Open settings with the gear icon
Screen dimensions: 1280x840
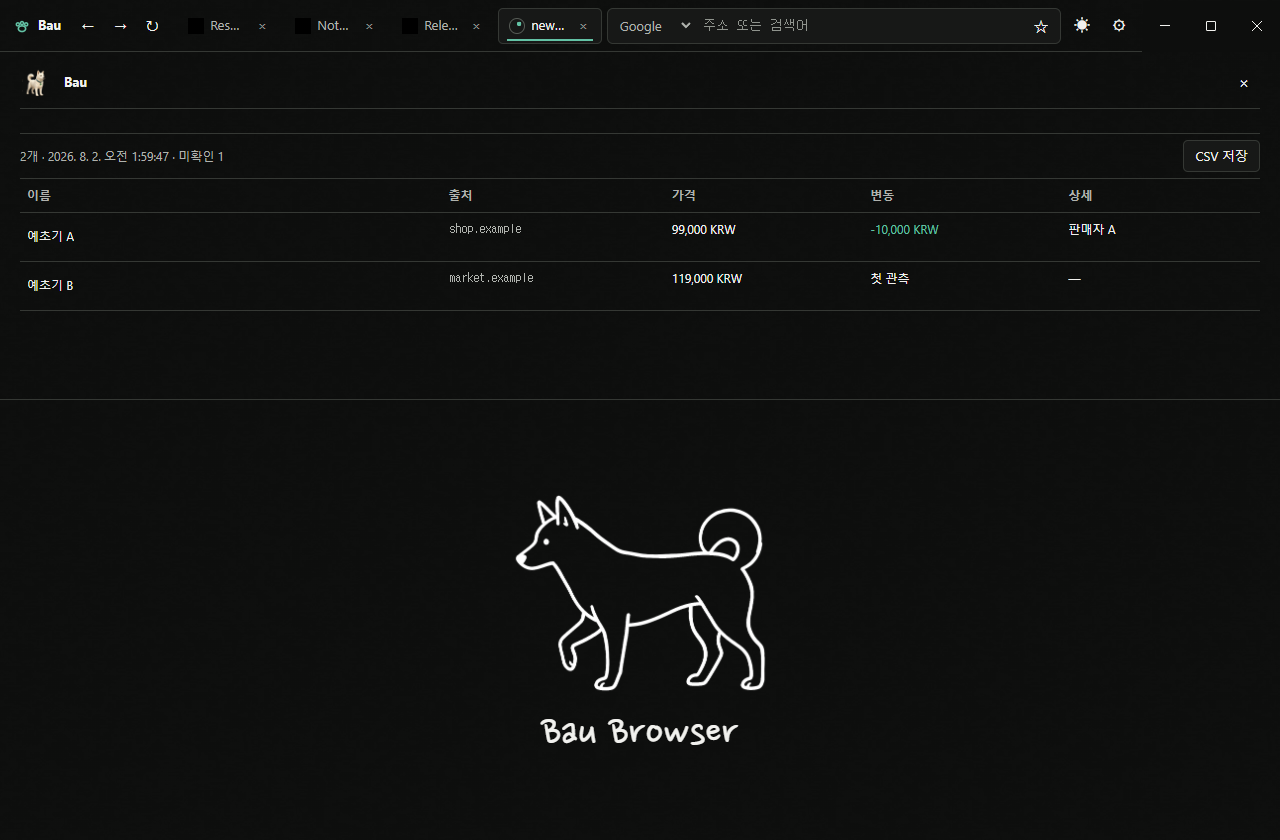[1119, 26]
